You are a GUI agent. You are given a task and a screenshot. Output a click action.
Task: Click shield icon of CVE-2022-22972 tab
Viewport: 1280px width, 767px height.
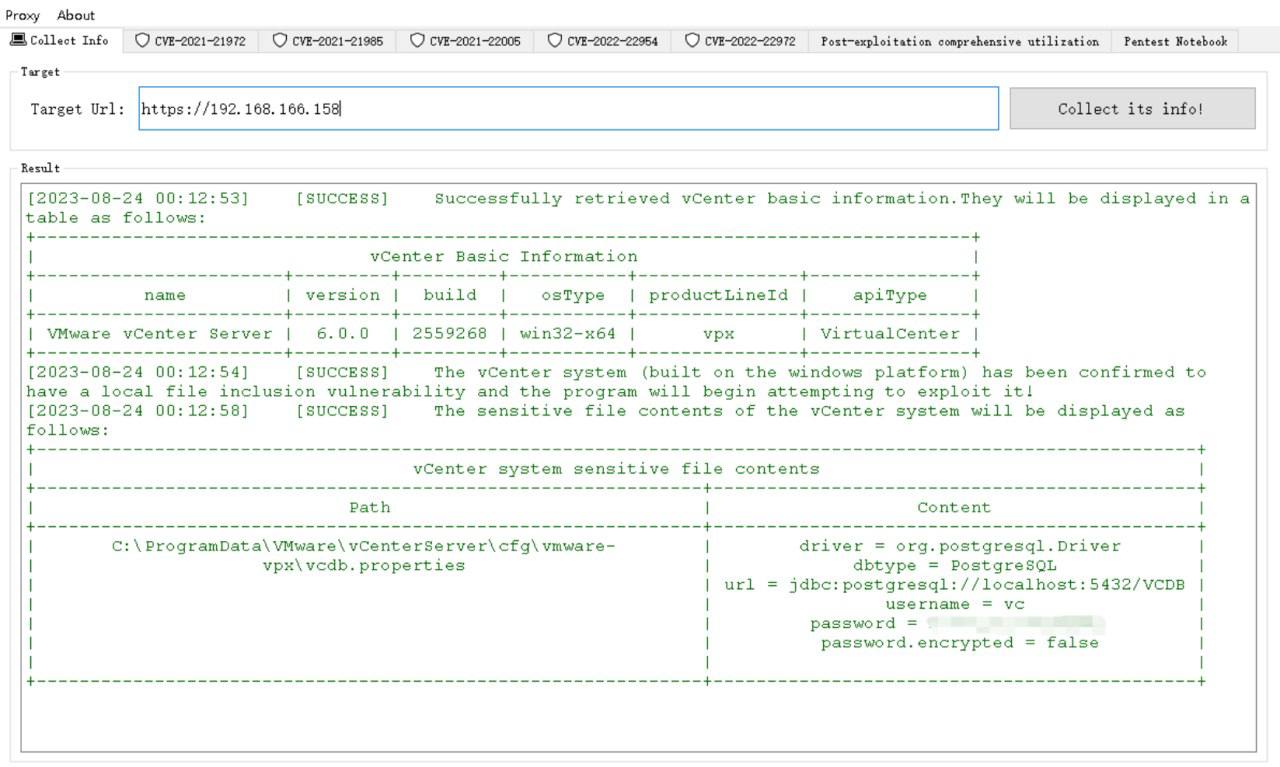[692, 41]
